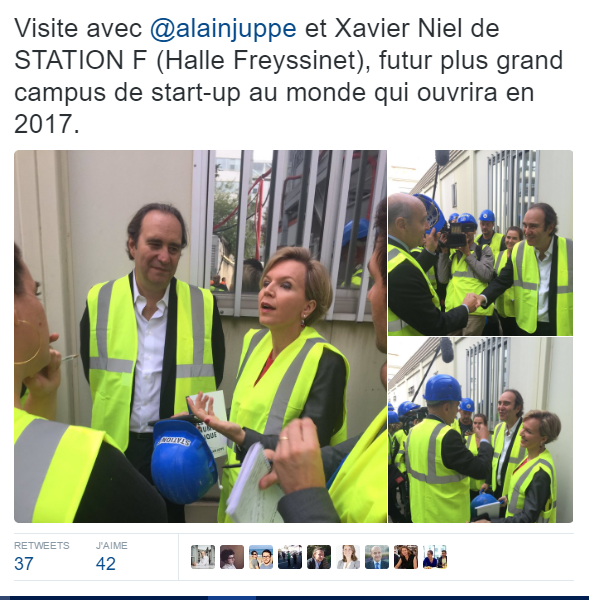Click the blue STATION helmet in the main photo
The width and height of the screenshot is (589, 600).
pyautogui.click(x=184, y=462)
